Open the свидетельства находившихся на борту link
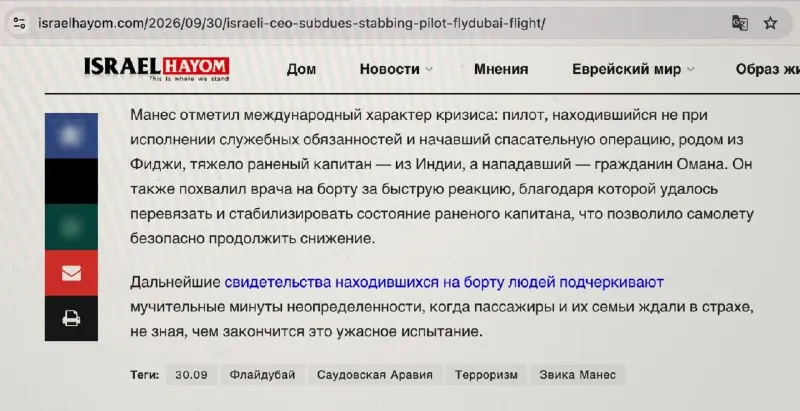 (444, 282)
